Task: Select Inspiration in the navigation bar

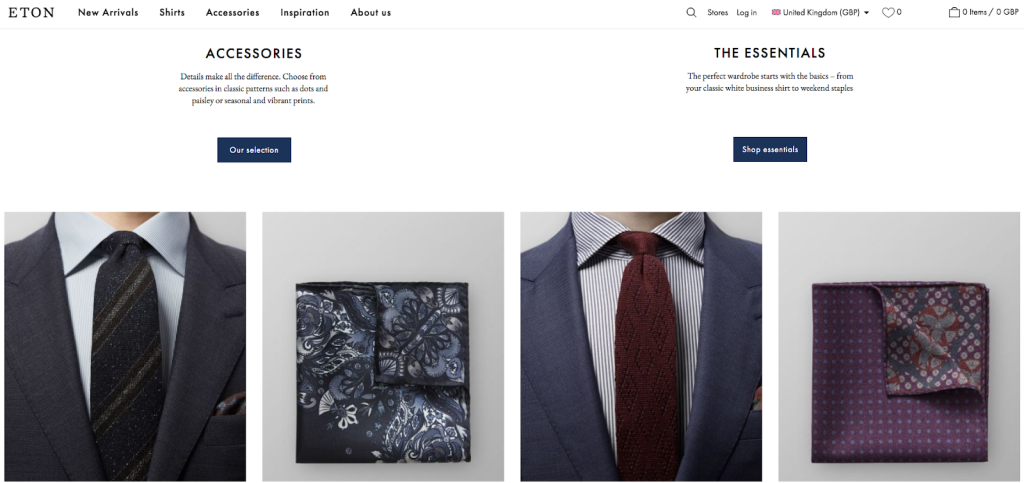Action: (x=305, y=12)
